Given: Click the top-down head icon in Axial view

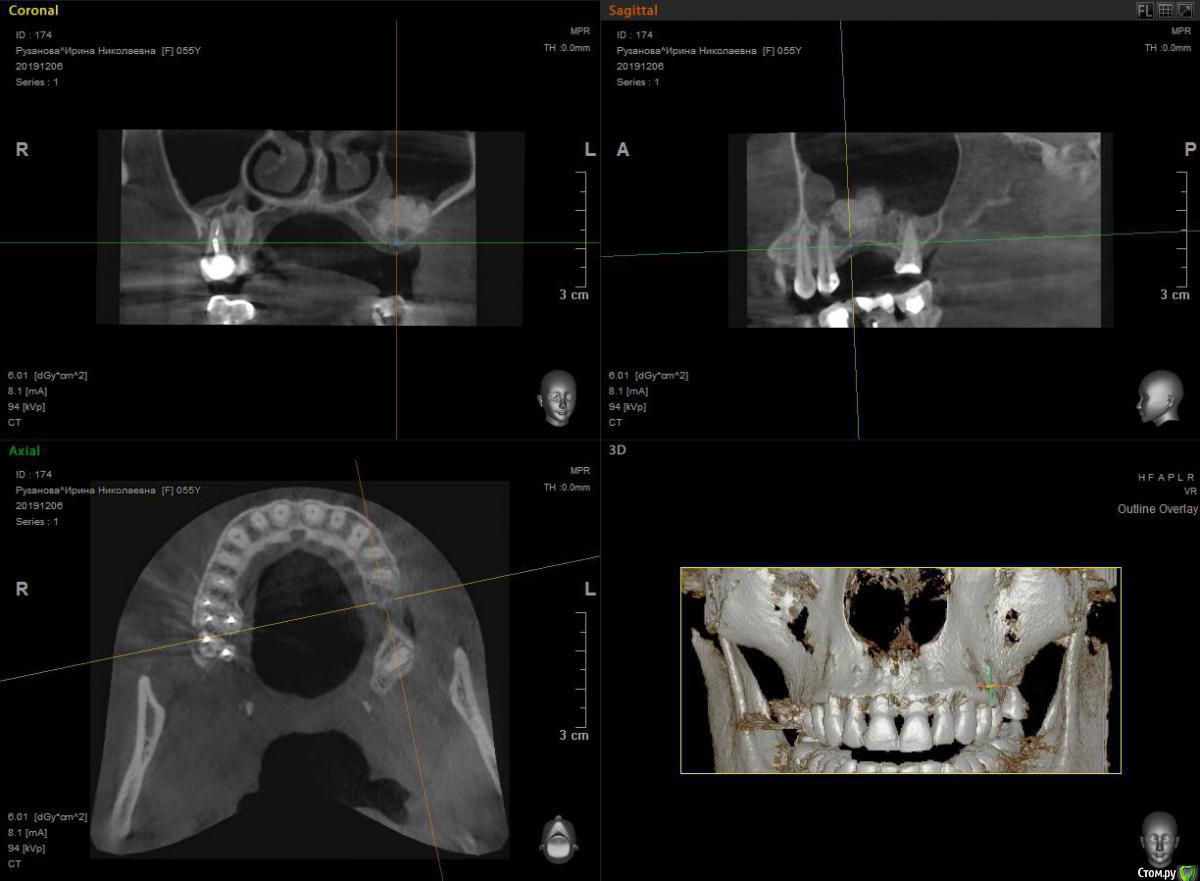Looking at the screenshot, I should (x=557, y=838).
